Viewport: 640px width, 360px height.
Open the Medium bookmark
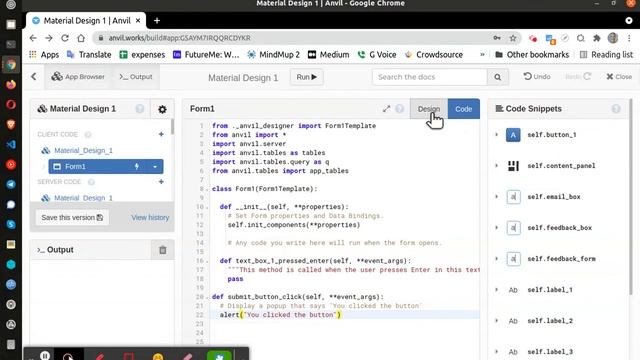[329, 54]
